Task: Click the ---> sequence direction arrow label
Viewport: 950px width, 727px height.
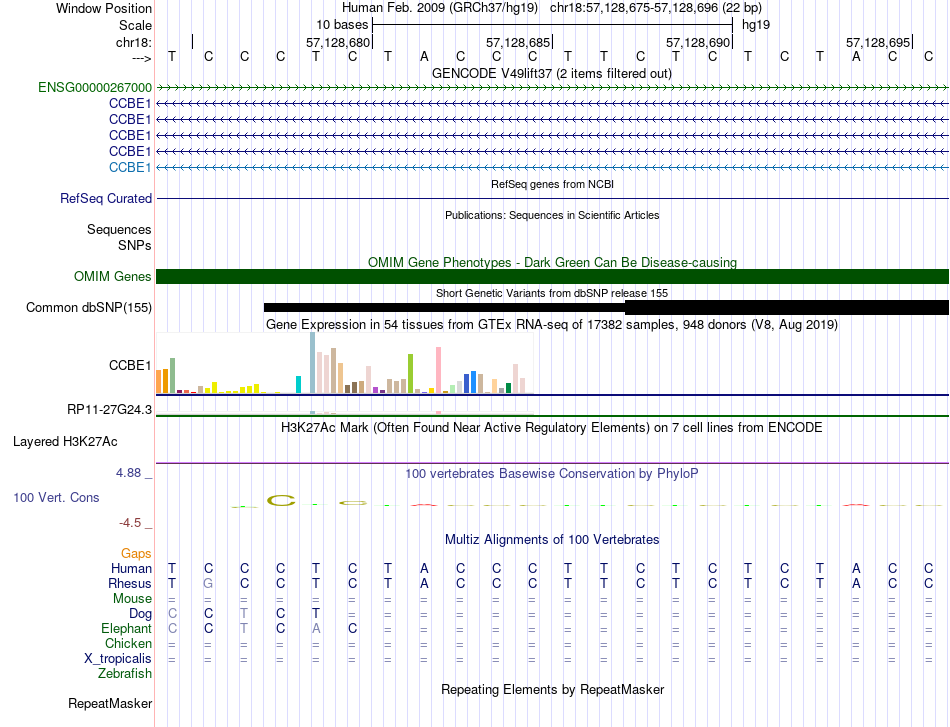Action: [x=142, y=58]
